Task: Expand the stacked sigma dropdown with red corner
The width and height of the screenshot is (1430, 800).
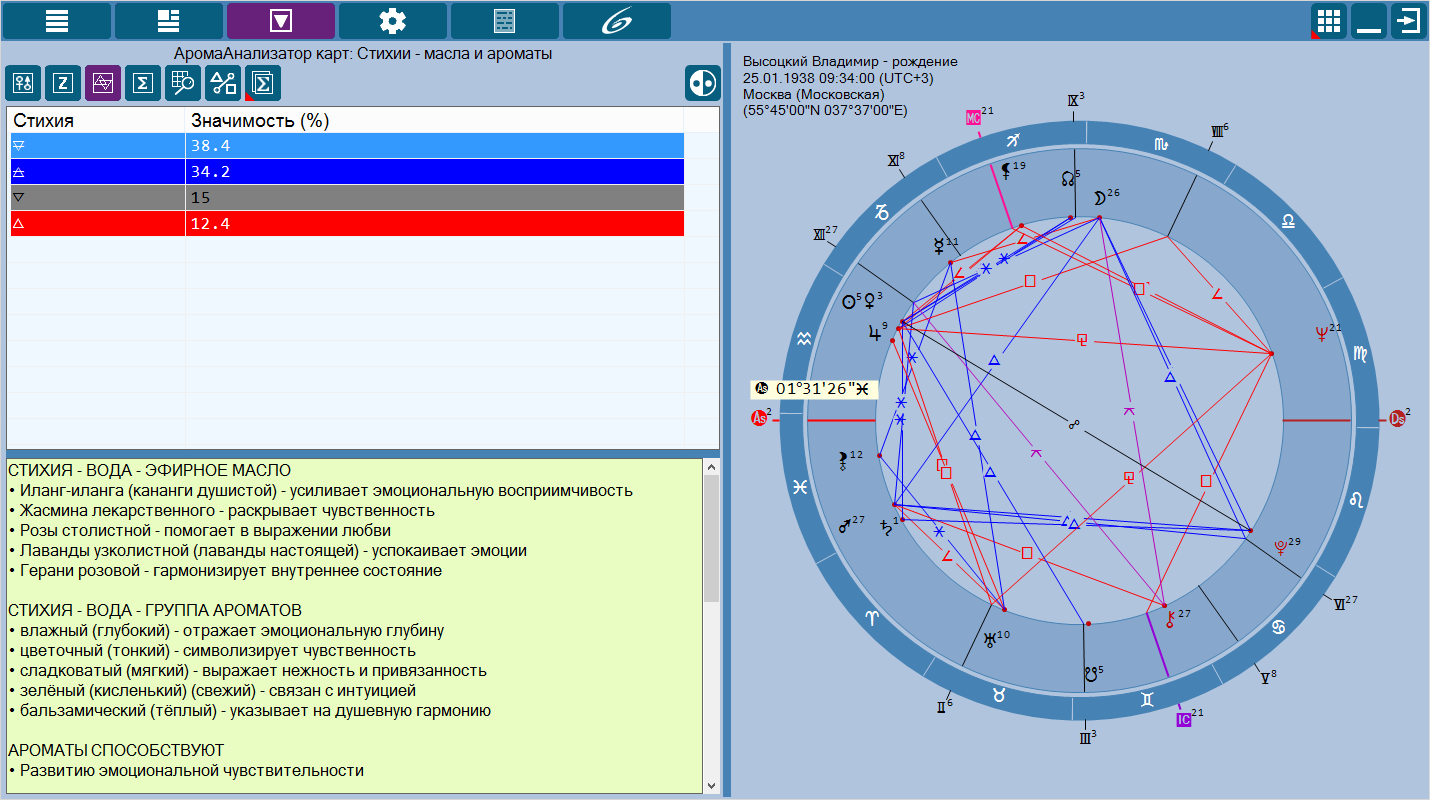Action: [263, 84]
